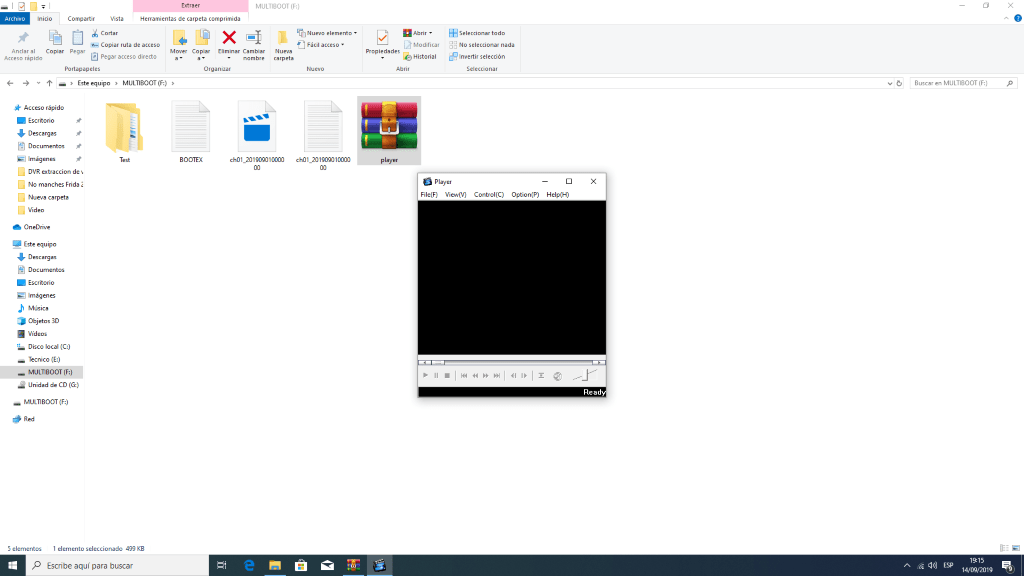Screen dimensions: 1024x576
Task: Switch to the Vista ribbon tab
Action: [x=117, y=18]
